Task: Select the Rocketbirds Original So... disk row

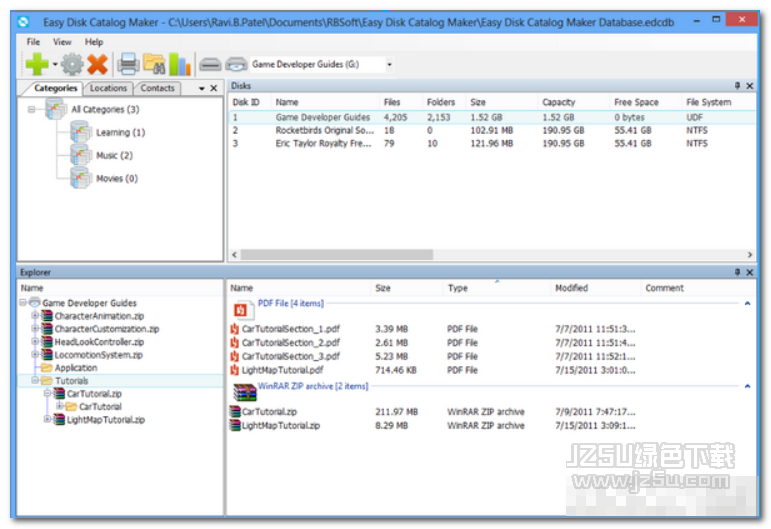Action: tap(492, 130)
